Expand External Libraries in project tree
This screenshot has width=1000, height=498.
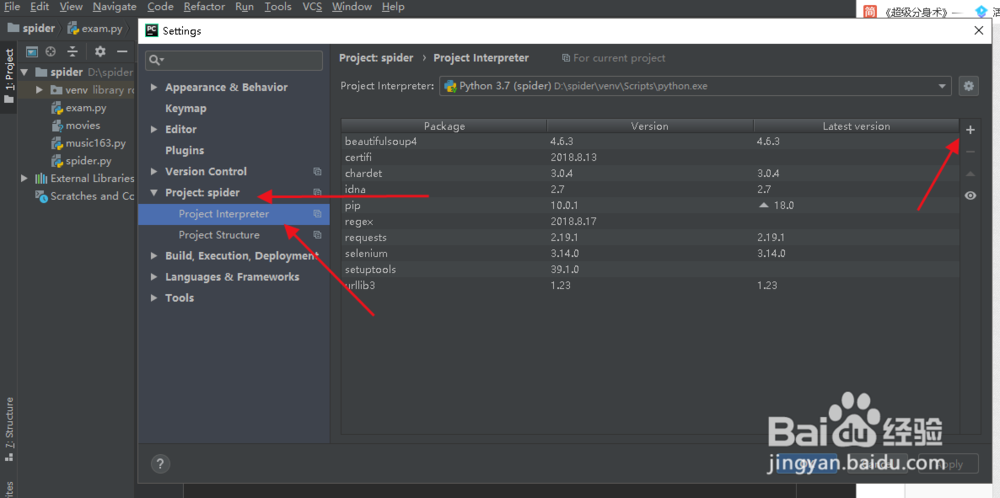[x=24, y=179]
